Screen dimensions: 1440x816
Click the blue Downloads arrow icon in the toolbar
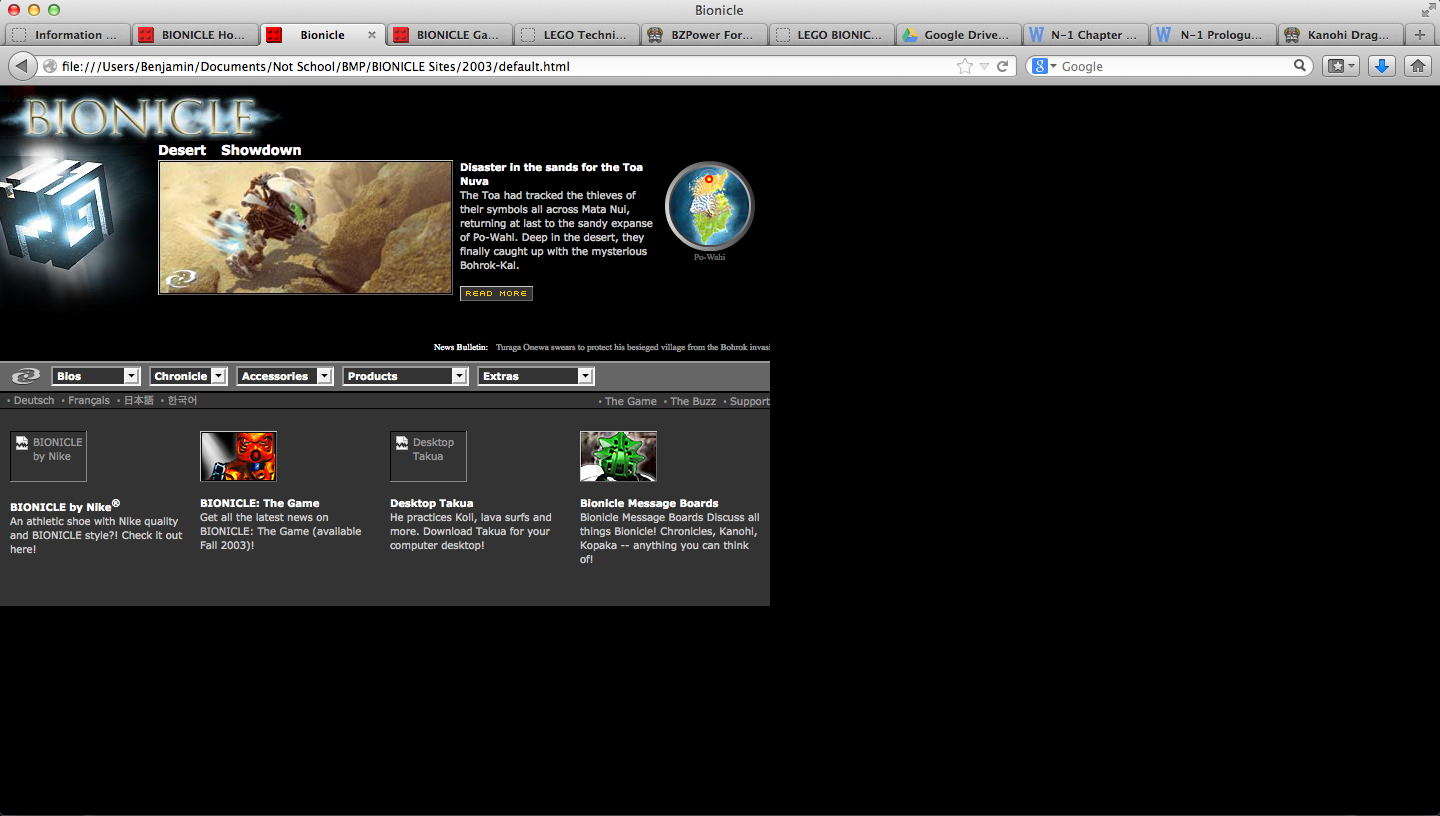point(1381,65)
